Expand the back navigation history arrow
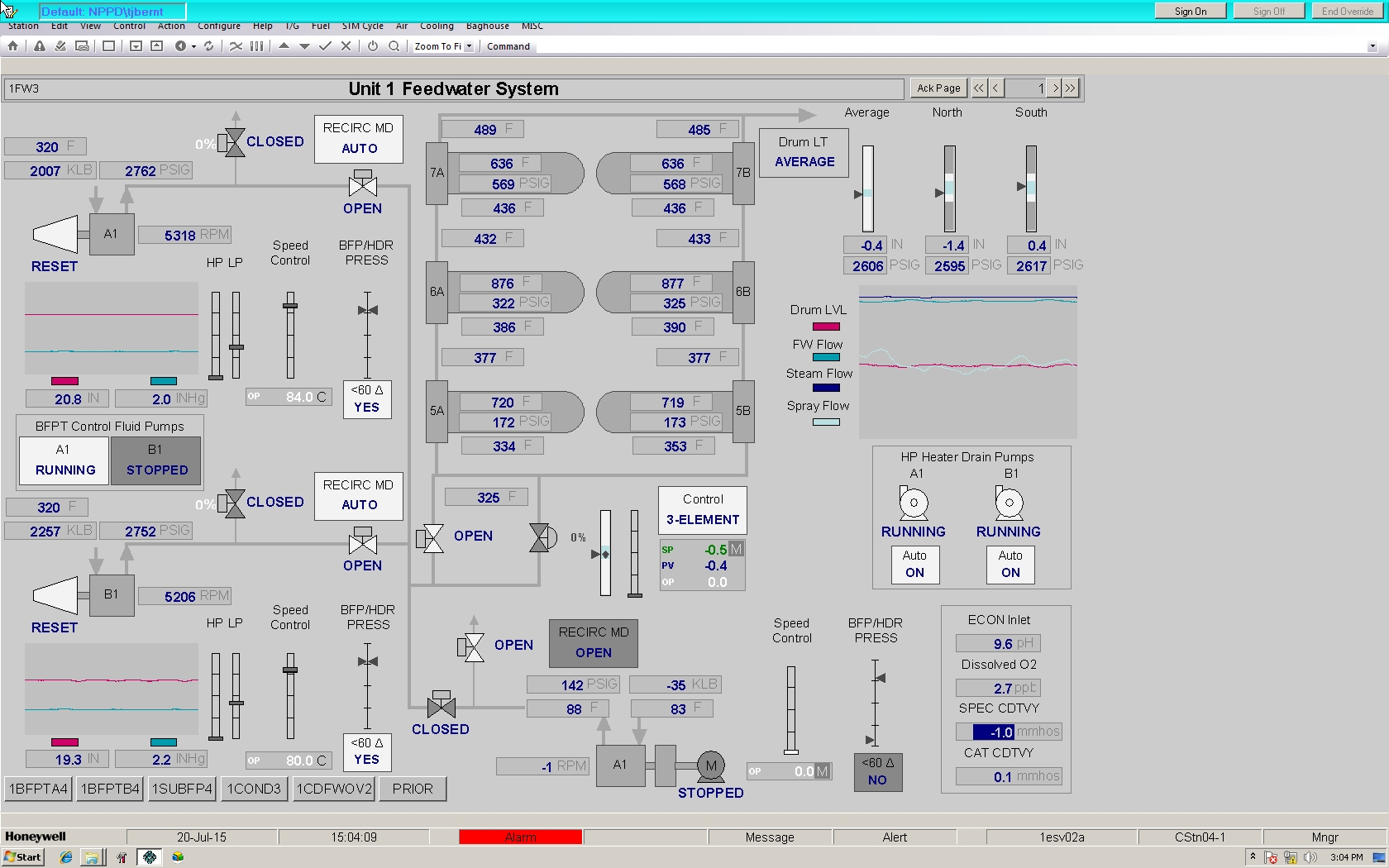This screenshot has width=1389, height=868. click(194, 46)
